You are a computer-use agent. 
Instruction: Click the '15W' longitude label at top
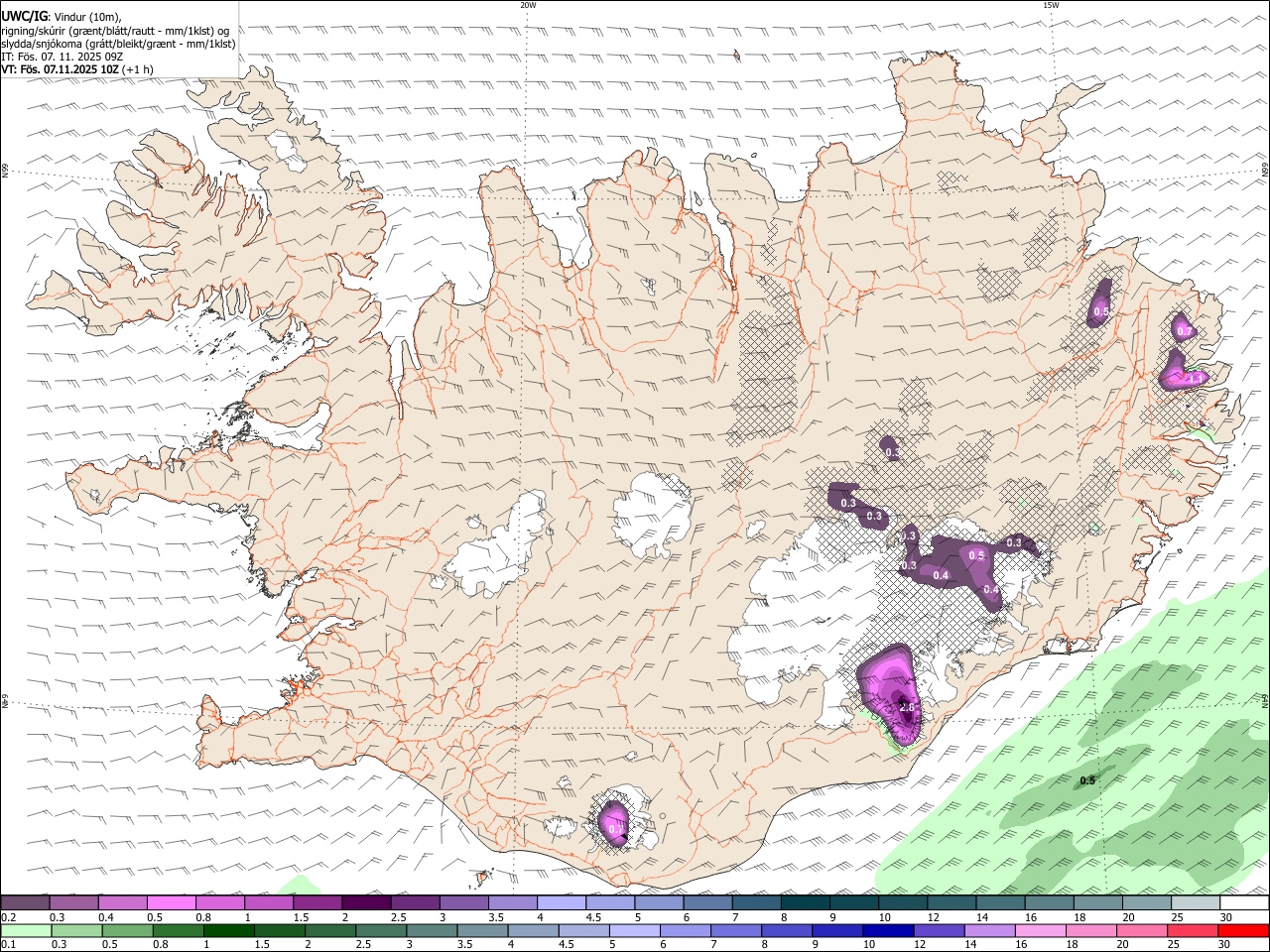point(1051,5)
